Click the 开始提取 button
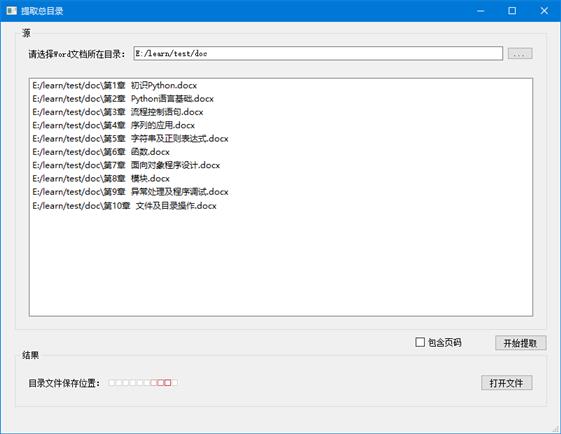The height and width of the screenshot is (434, 561). coord(521,343)
